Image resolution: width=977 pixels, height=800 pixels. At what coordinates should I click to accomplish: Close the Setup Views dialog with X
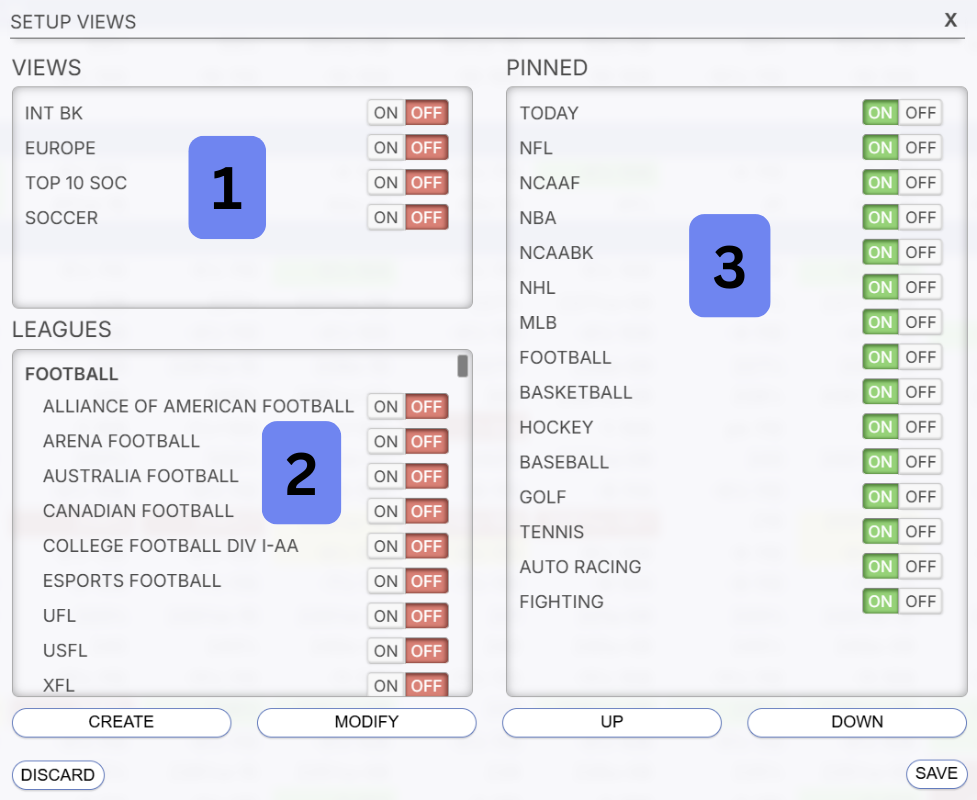click(x=950, y=20)
